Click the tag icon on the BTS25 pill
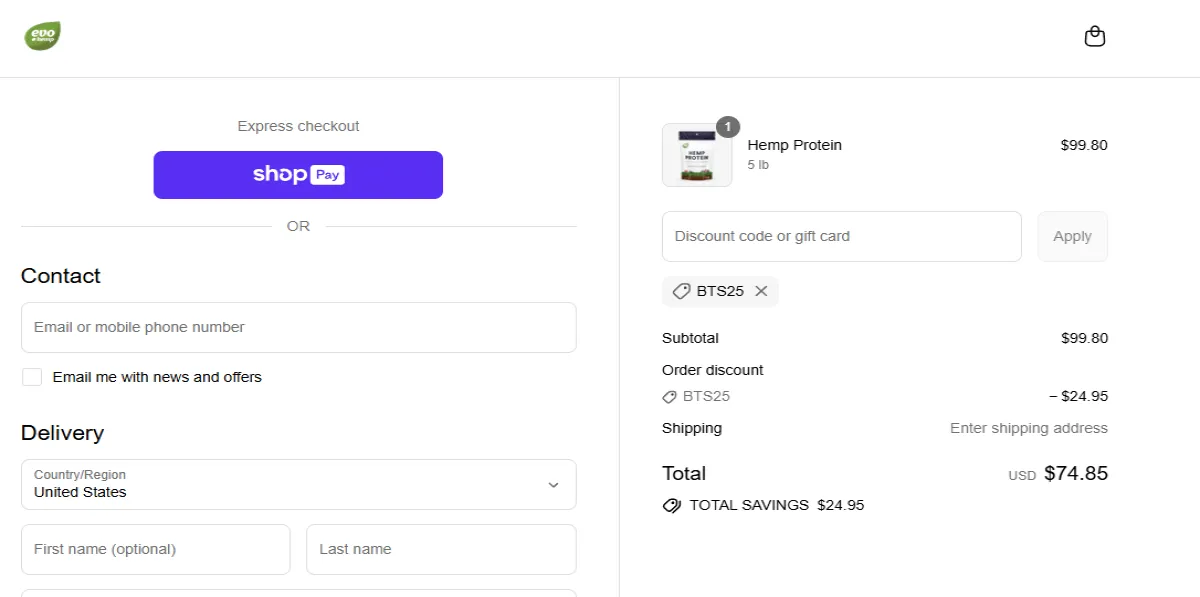 (682, 291)
